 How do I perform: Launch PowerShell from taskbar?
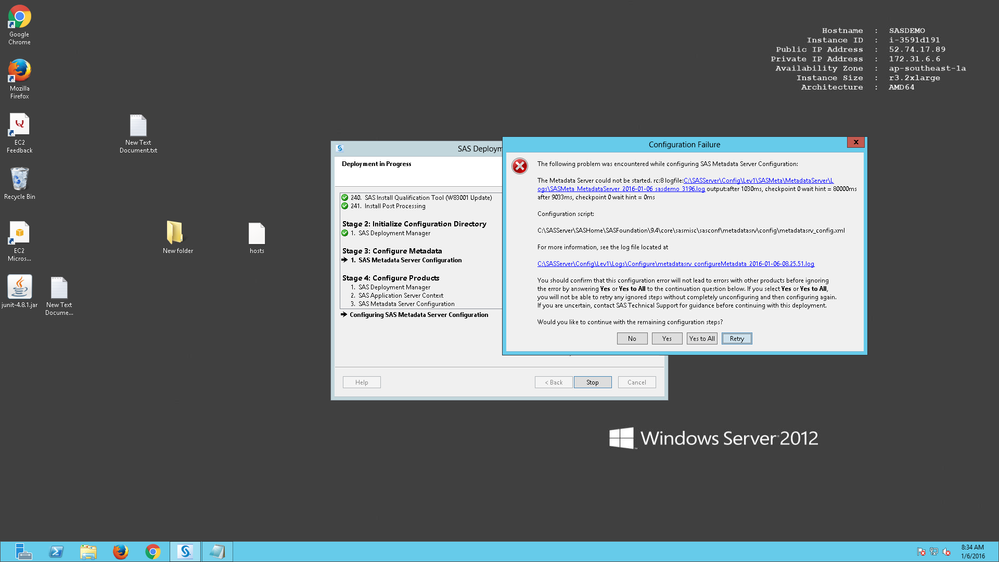click(56, 552)
